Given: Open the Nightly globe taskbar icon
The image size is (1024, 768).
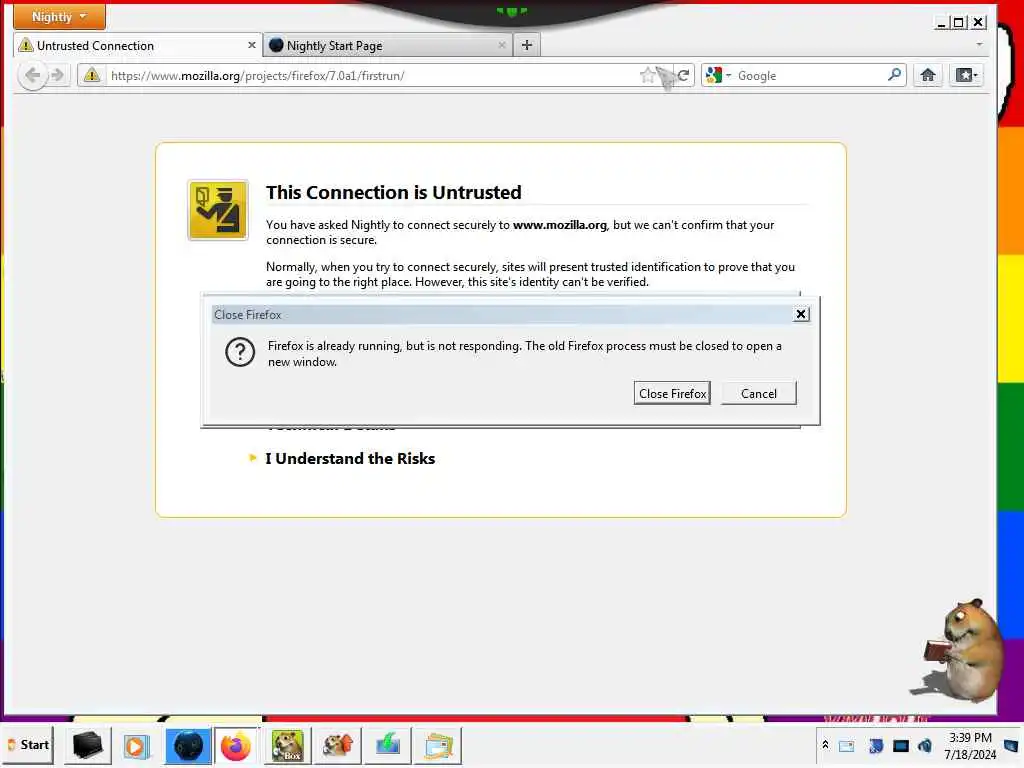Looking at the screenshot, I should (x=188, y=745).
